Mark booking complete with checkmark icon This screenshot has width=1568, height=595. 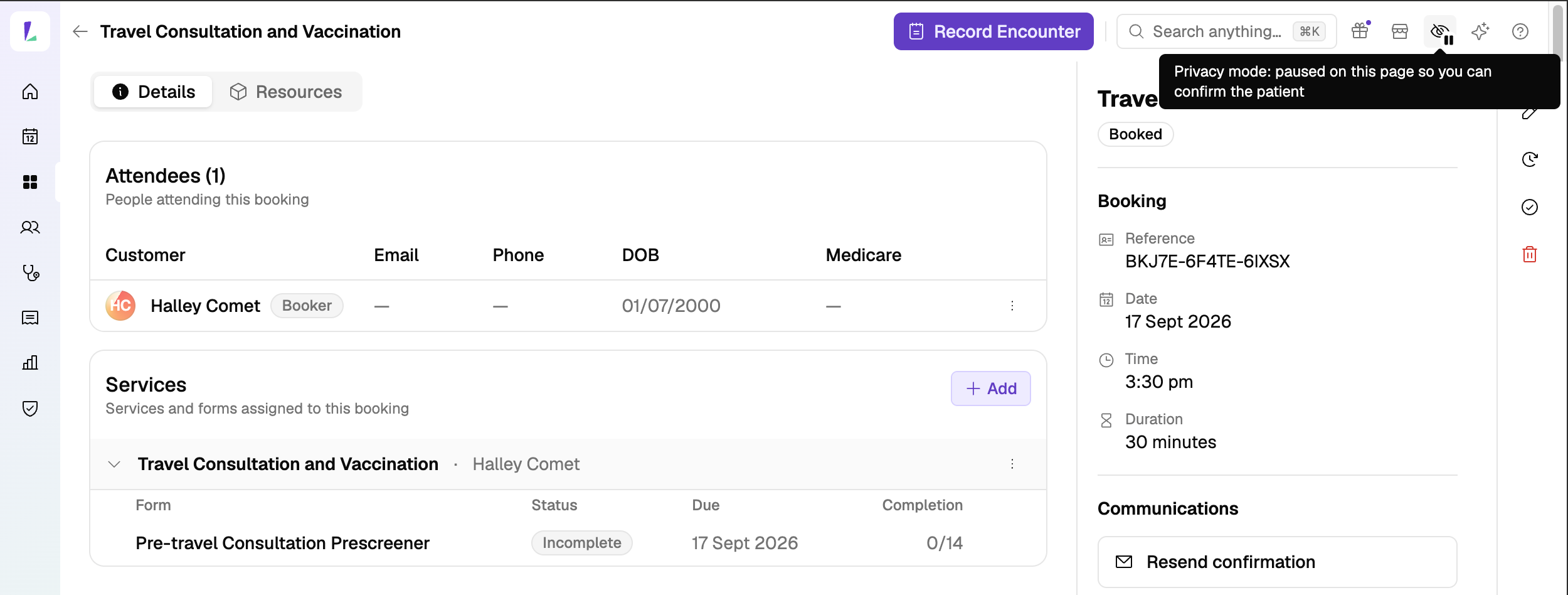coord(1530,207)
